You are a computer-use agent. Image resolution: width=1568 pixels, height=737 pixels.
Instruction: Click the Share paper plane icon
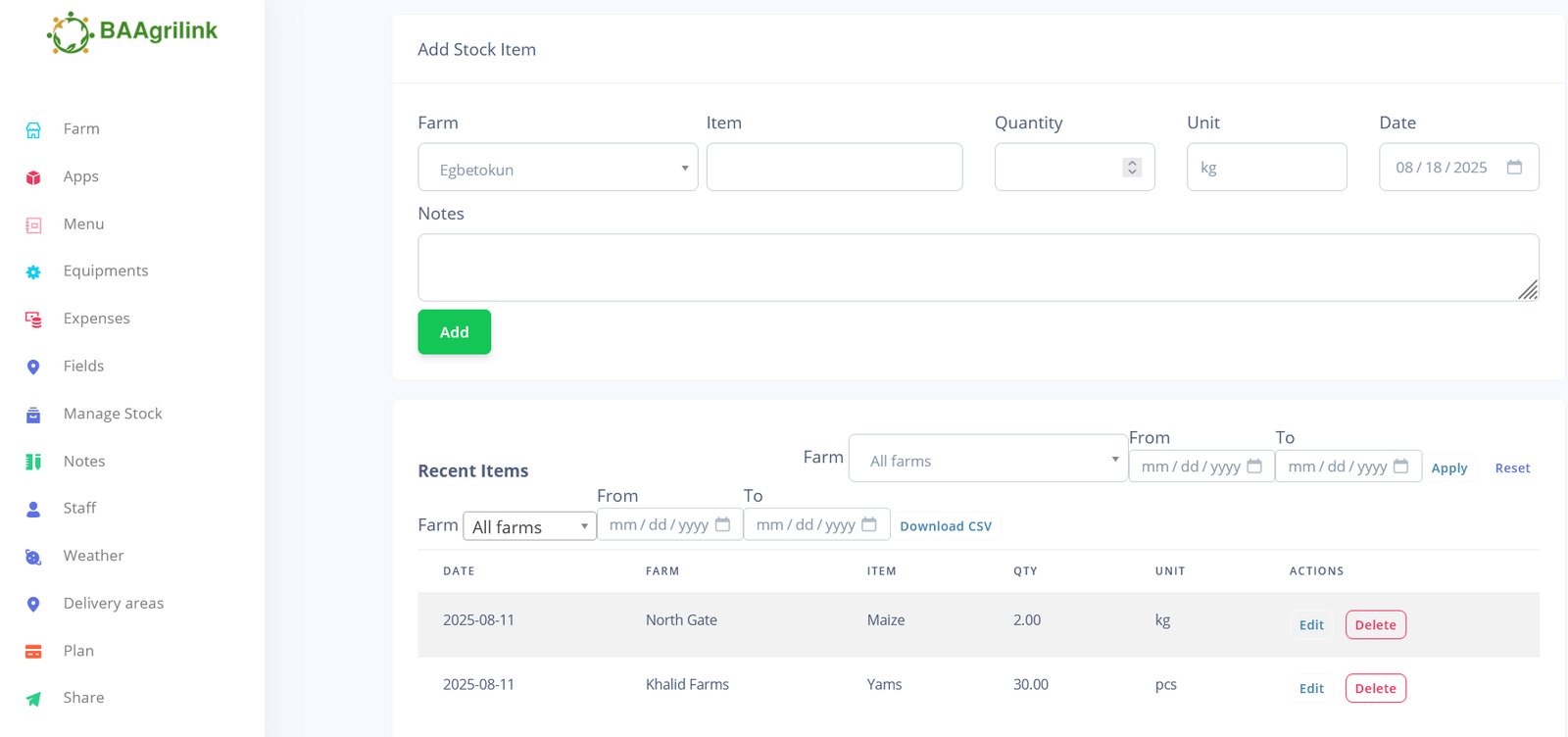33,699
